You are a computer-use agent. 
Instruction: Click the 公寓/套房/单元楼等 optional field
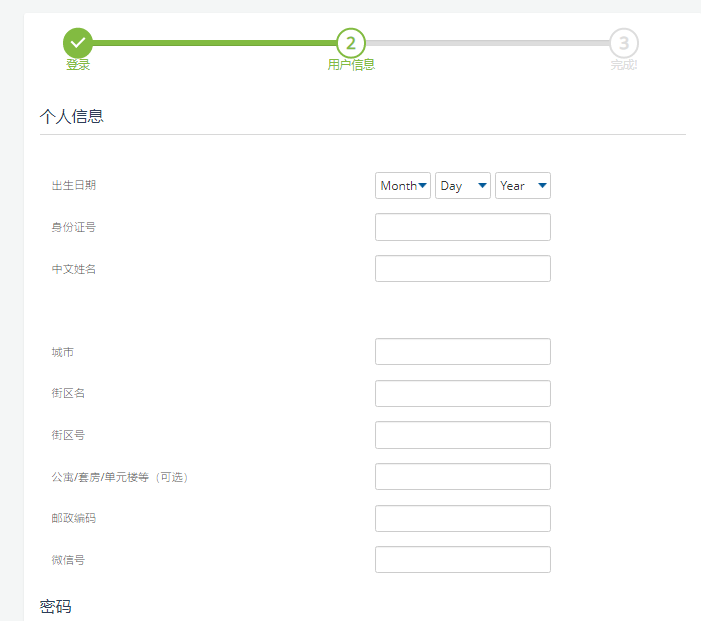point(462,477)
